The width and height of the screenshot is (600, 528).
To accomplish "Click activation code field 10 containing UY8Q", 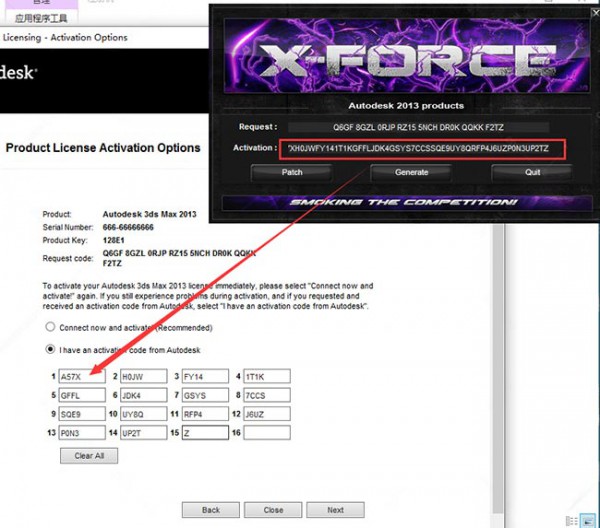I will point(143,414).
